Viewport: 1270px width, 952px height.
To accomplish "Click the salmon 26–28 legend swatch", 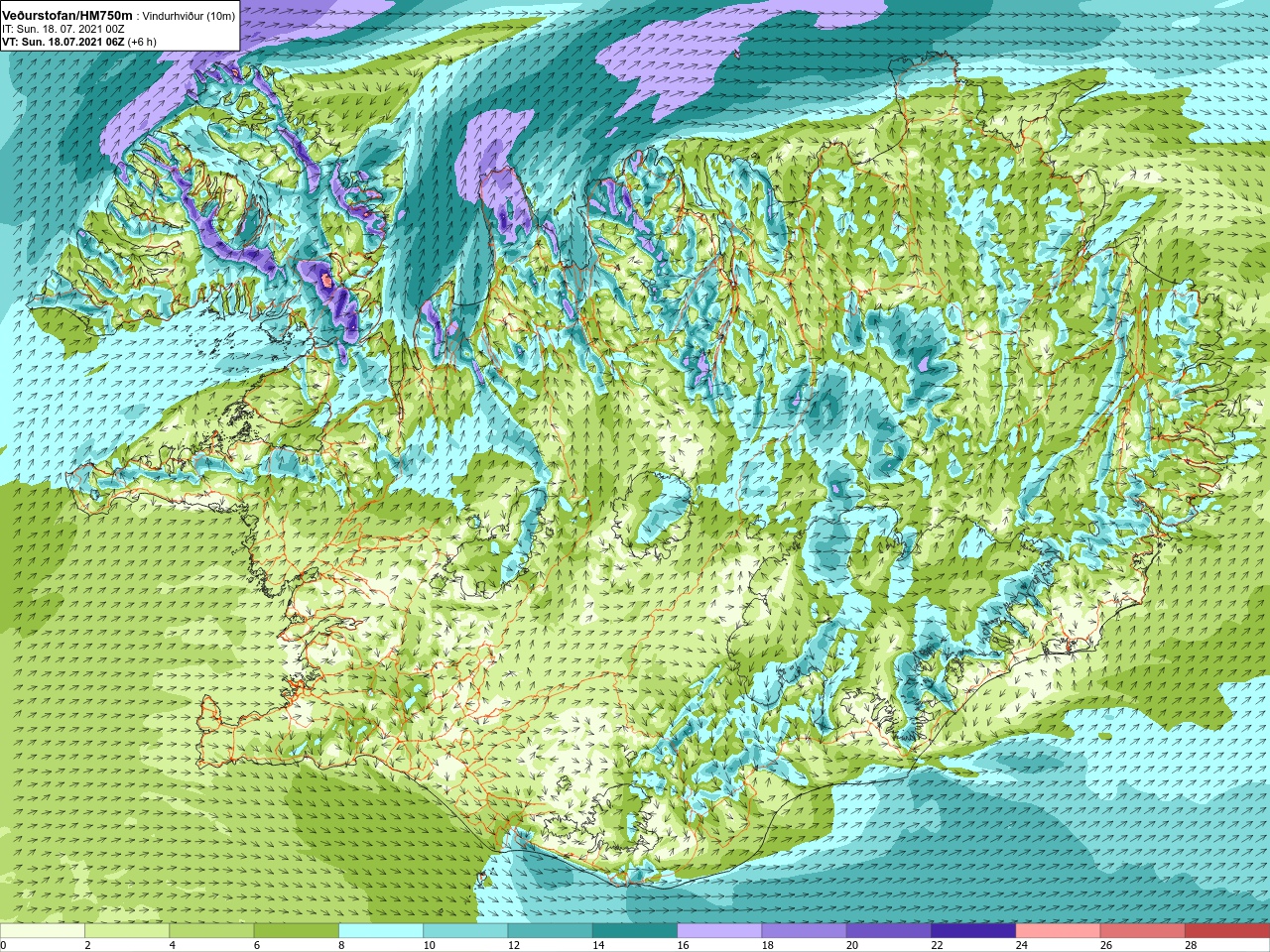I will tap(1142, 930).
